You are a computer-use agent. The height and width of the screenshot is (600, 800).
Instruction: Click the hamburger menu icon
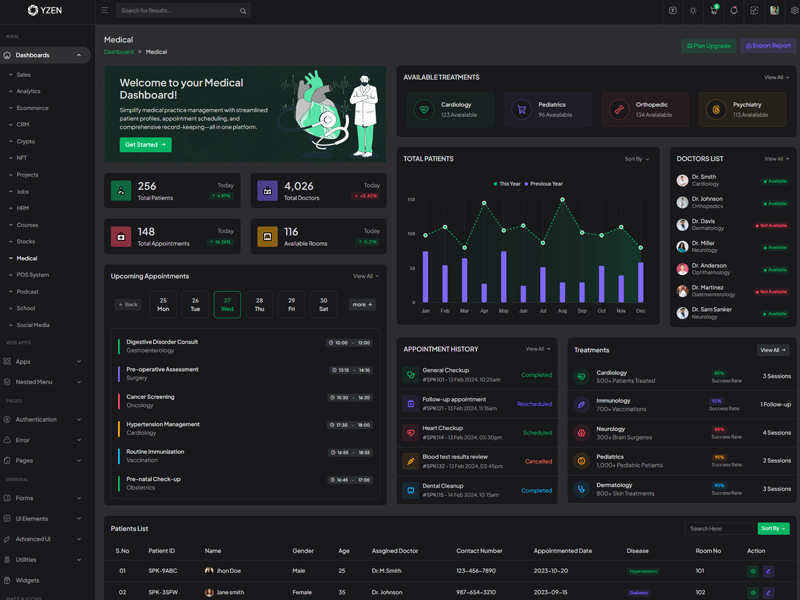click(x=104, y=11)
